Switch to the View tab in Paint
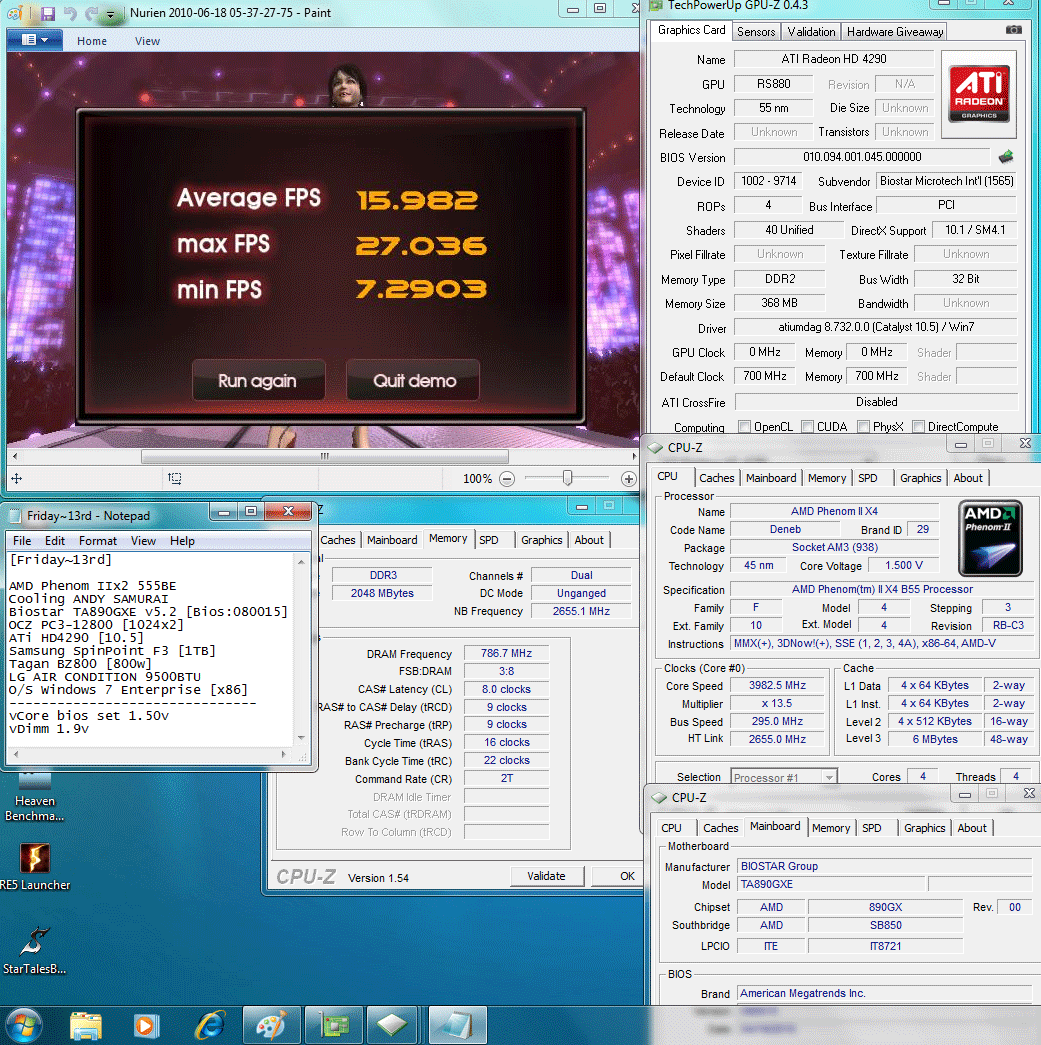1041x1045 pixels. coord(147,41)
